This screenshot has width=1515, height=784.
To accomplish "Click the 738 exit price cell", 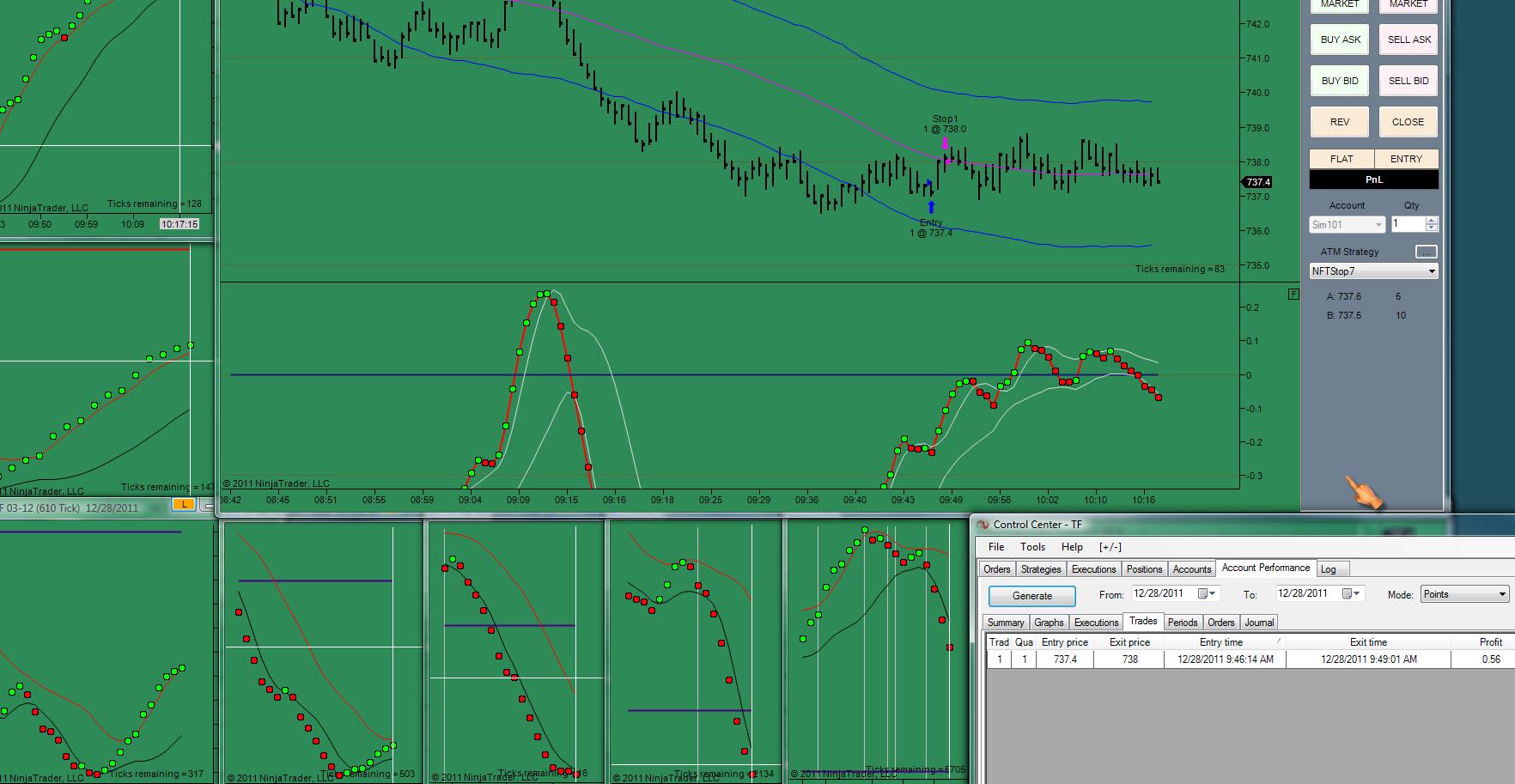I will pyautogui.click(x=1129, y=659).
